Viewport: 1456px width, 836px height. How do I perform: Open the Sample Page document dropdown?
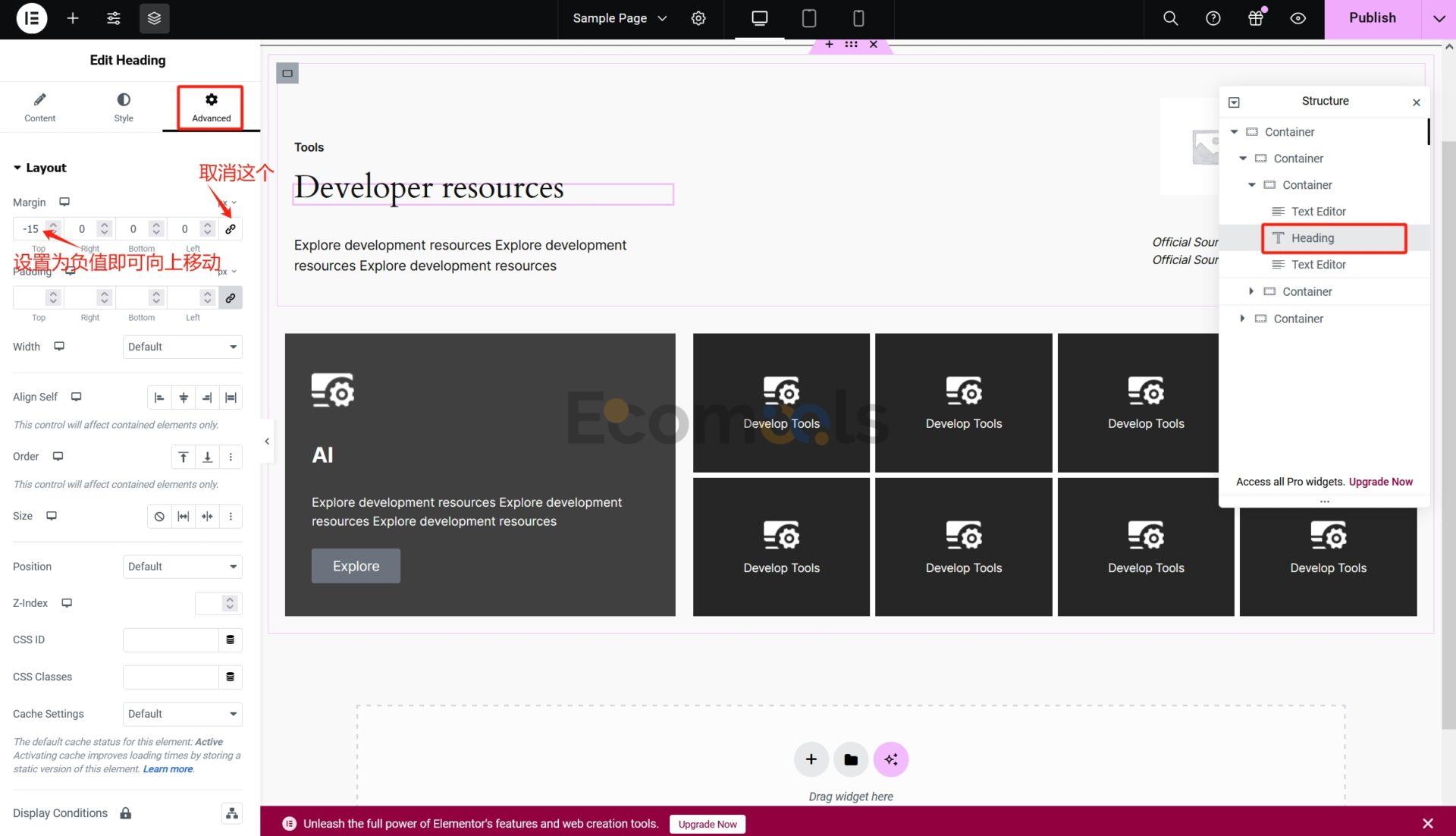(x=620, y=18)
